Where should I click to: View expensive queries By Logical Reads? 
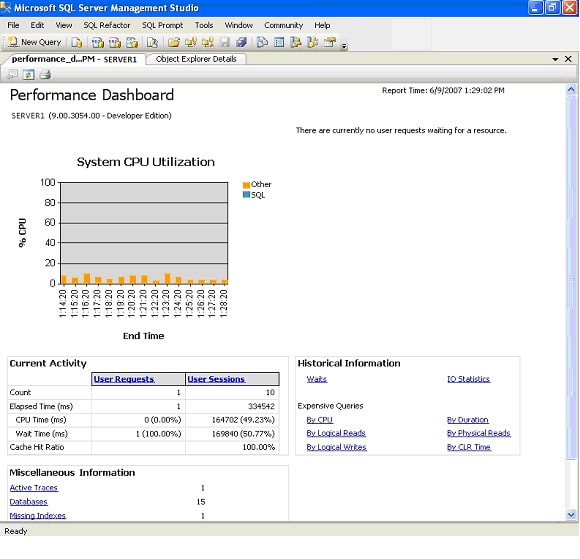pos(336,433)
